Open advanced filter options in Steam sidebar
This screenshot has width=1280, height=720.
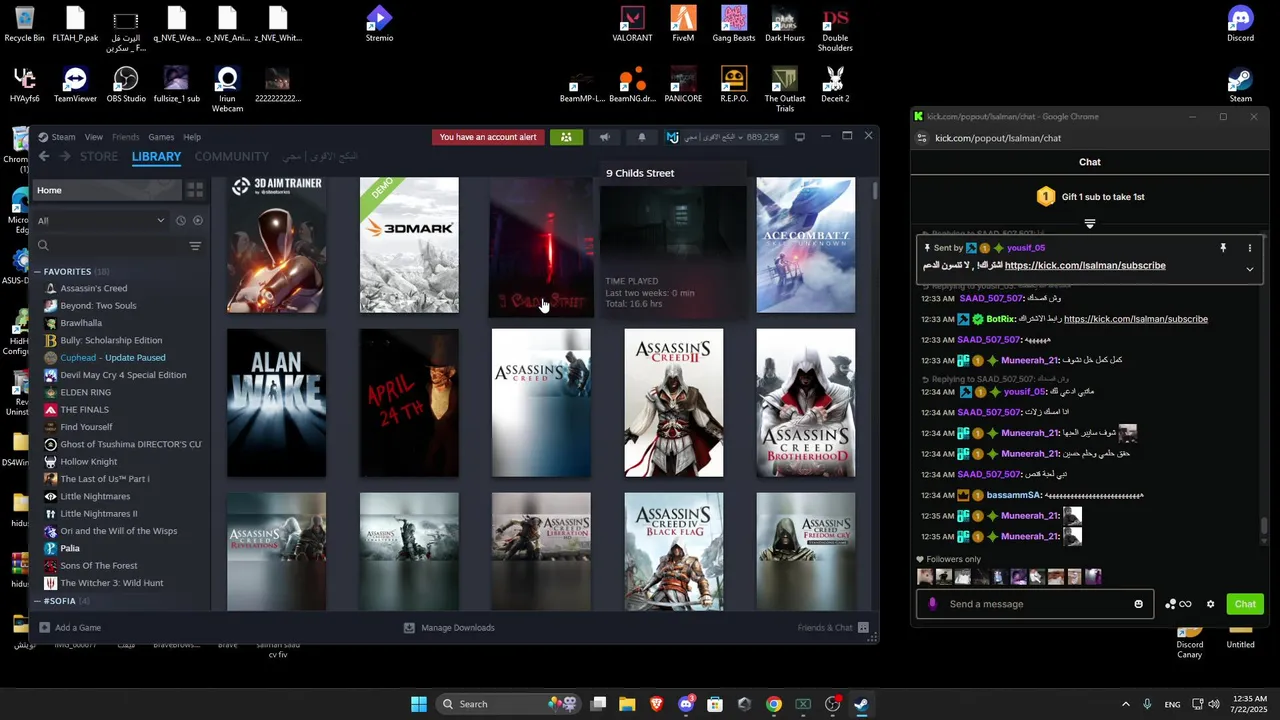click(195, 246)
